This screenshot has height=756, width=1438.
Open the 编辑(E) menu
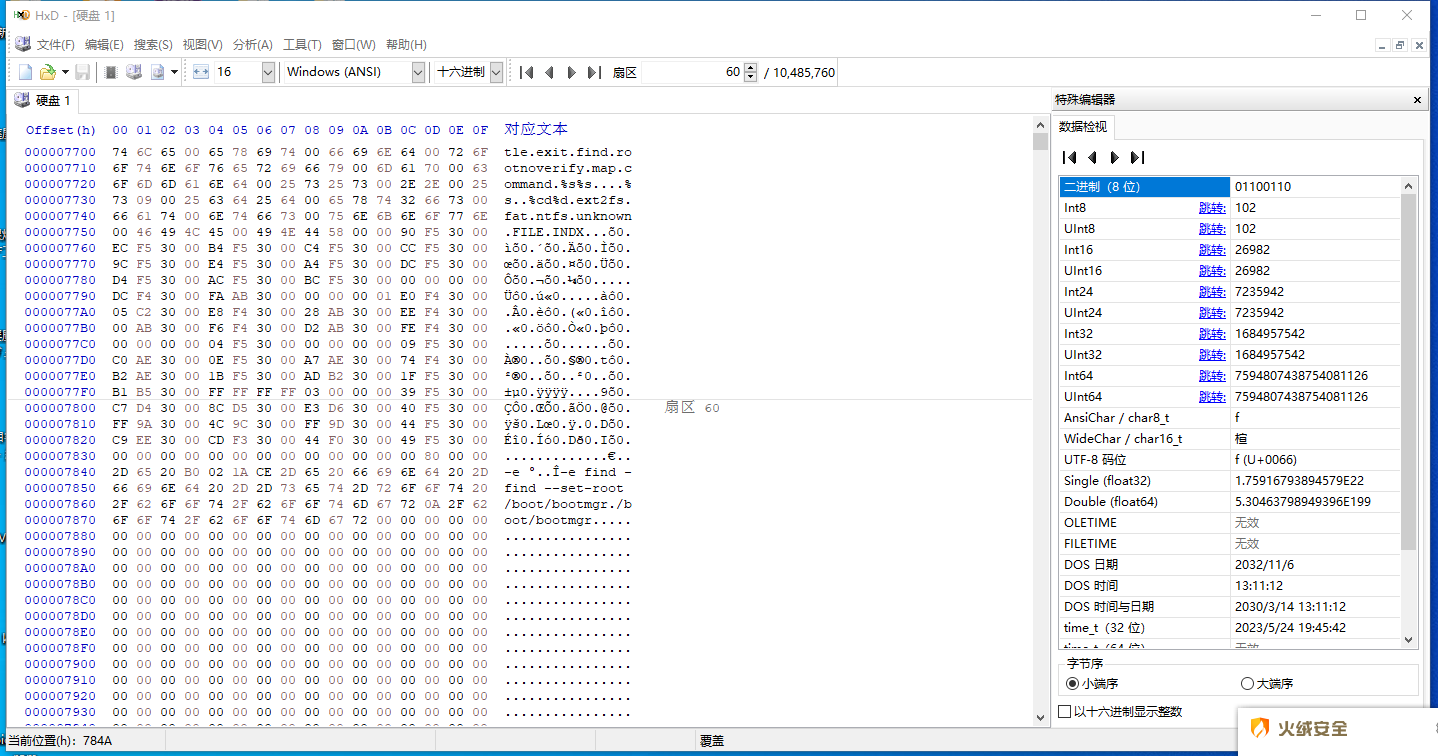pyautogui.click(x=104, y=45)
